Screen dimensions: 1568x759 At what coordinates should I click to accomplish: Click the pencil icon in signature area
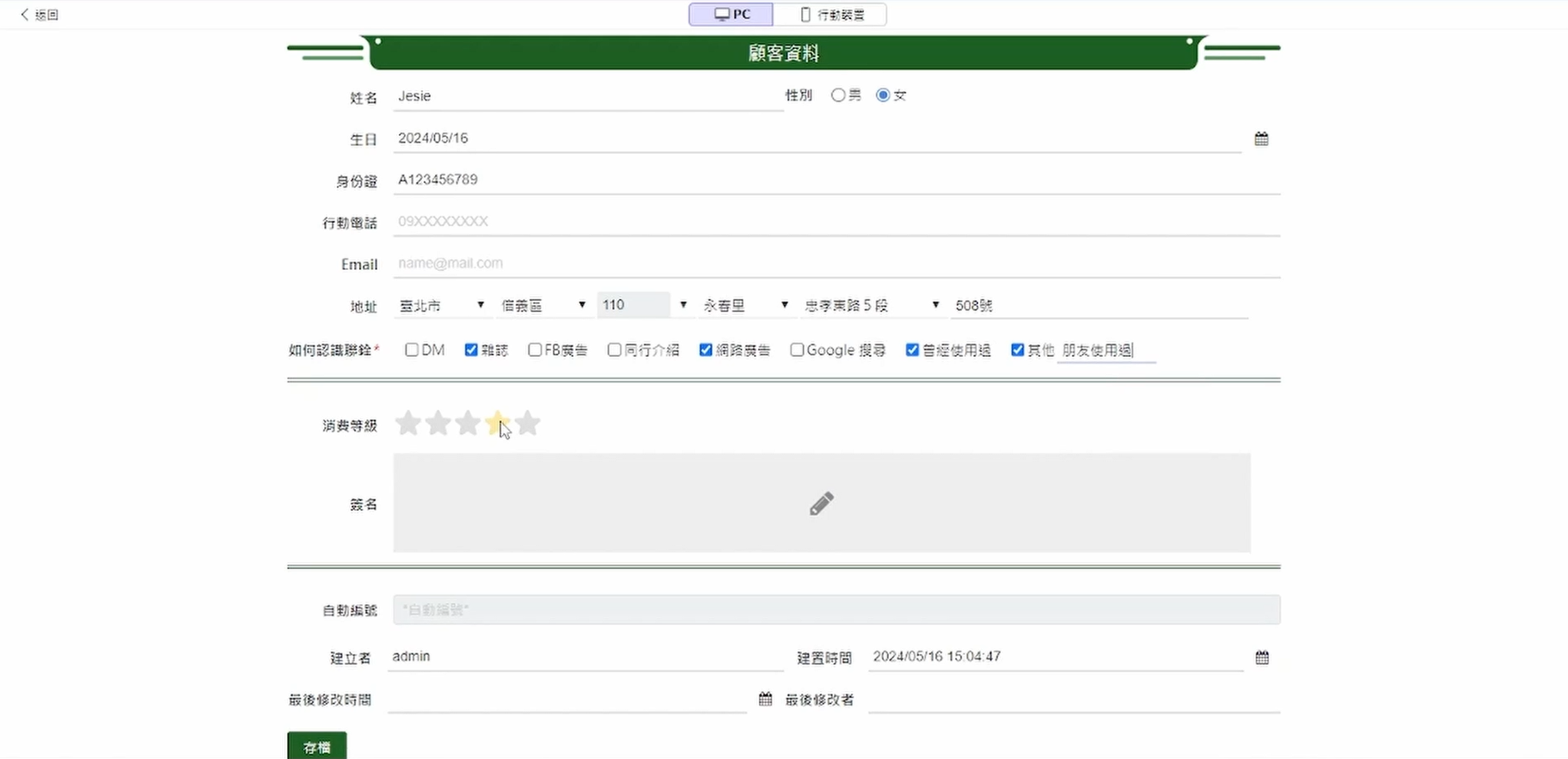[821, 504]
